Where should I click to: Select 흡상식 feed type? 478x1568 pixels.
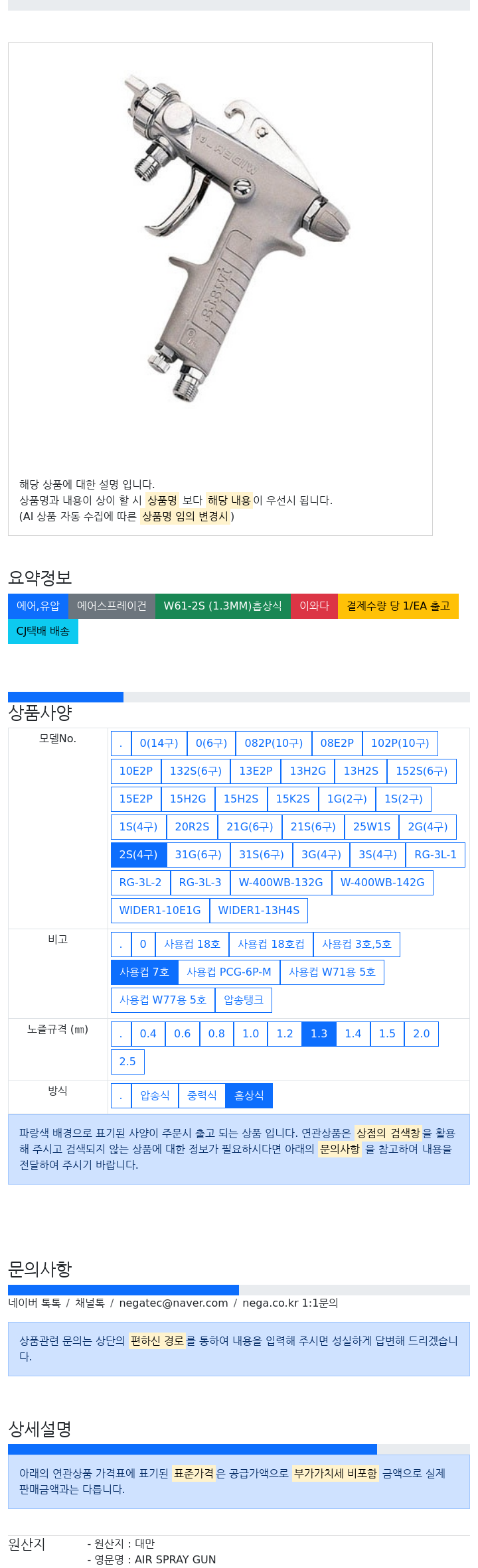click(249, 1095)
